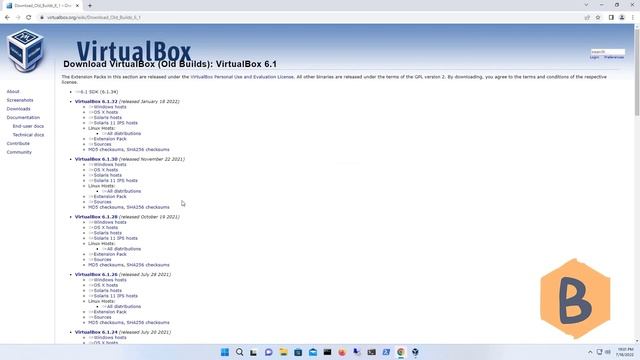The width and height of the screenshot is (640, 360).
Task: Download VirtualBox 6.1.32 Extension Pack
Action: (x=107, y=139)
